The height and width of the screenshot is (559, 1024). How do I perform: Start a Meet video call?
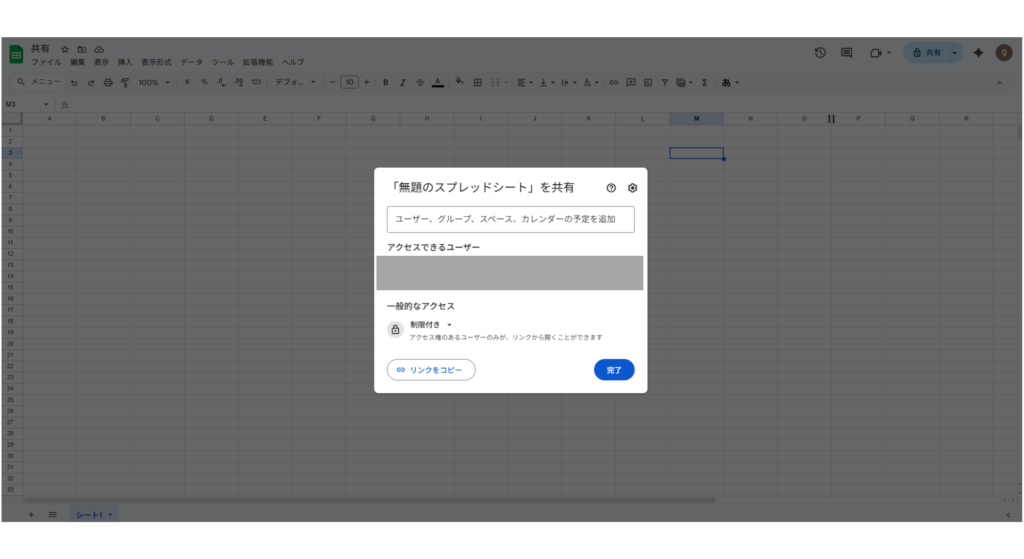(x=876, y=53)
